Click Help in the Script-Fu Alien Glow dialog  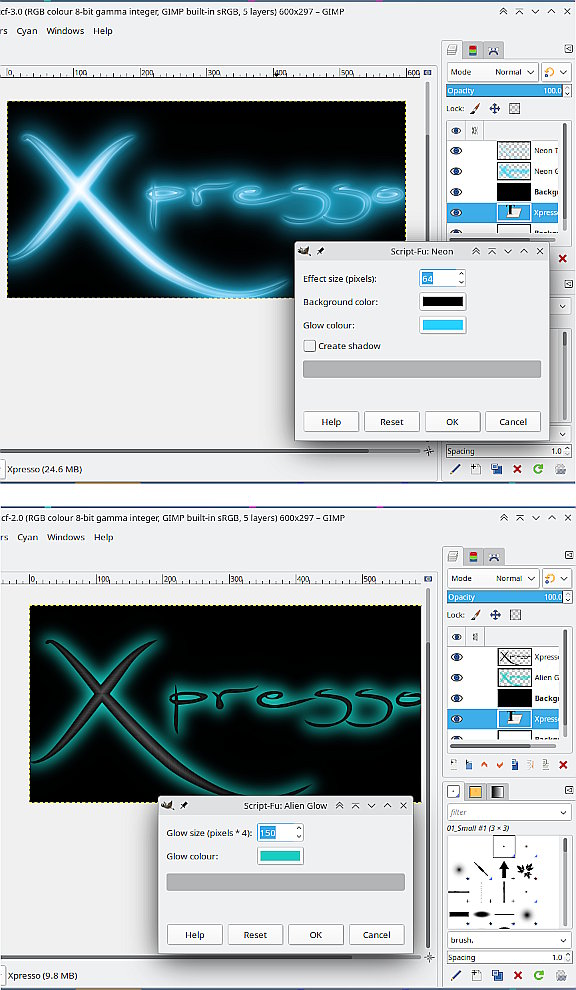(195, 934)
